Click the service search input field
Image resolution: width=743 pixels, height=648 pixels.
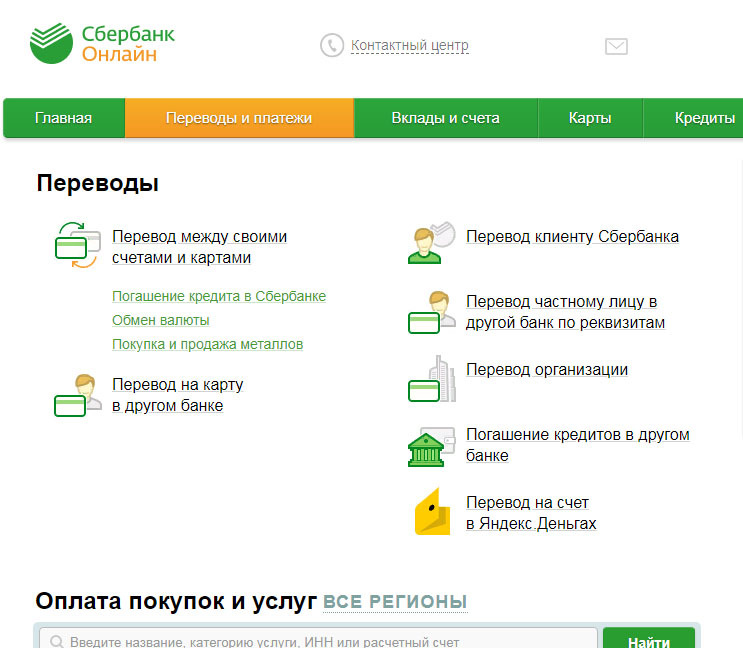[318, 639]
